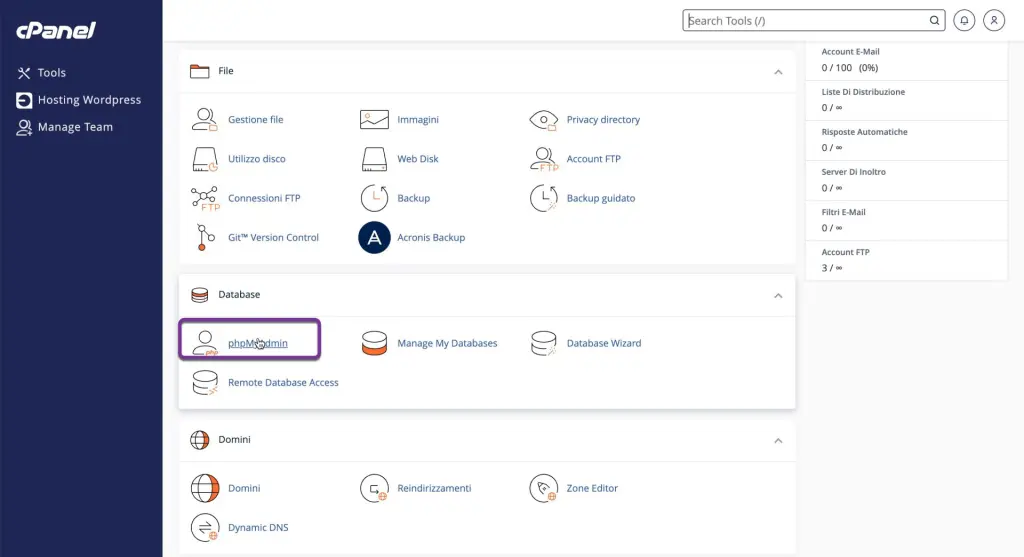This screenshot has width=1024, height=557.
Task: Click the Risposte Automatiche statistic
Action: click(865, 132)
